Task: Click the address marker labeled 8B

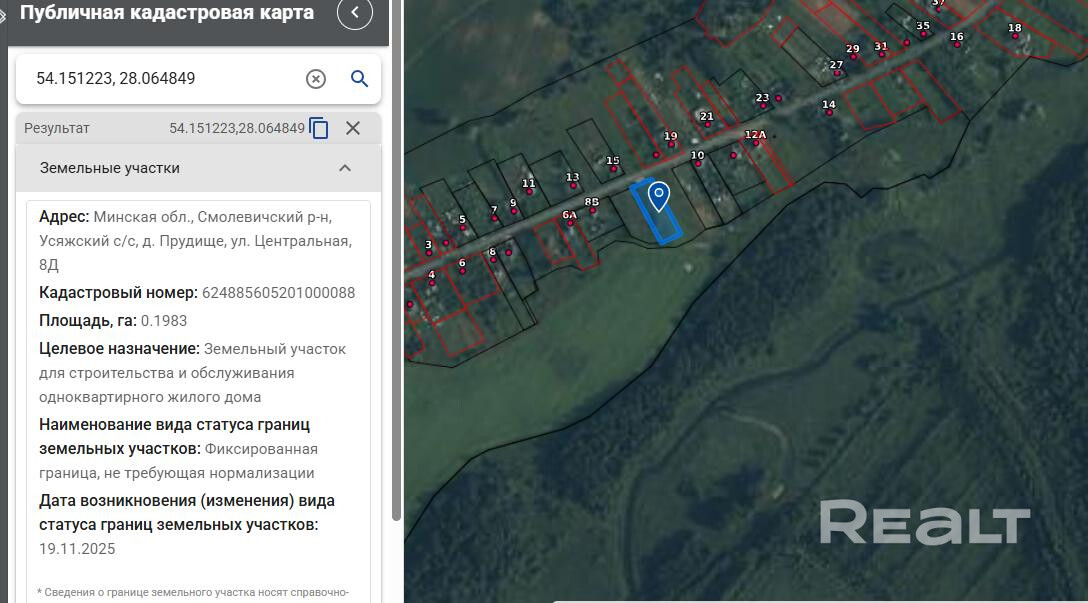Action: [x=592, y=210]
